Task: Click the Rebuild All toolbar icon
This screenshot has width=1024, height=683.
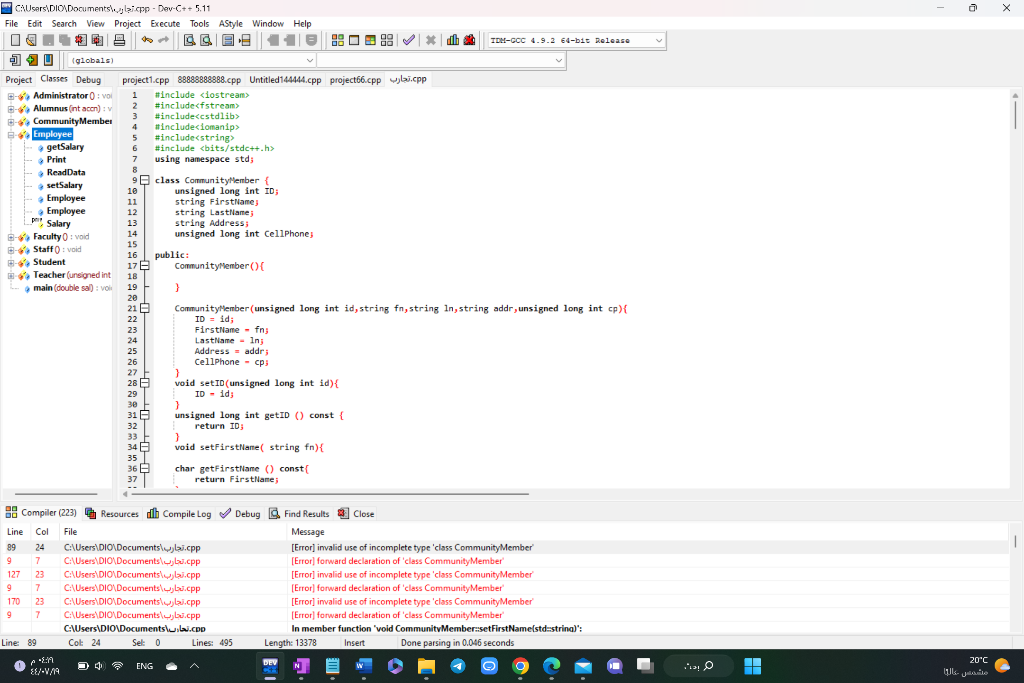Action: pyautogui.click(x=387, y=40)
